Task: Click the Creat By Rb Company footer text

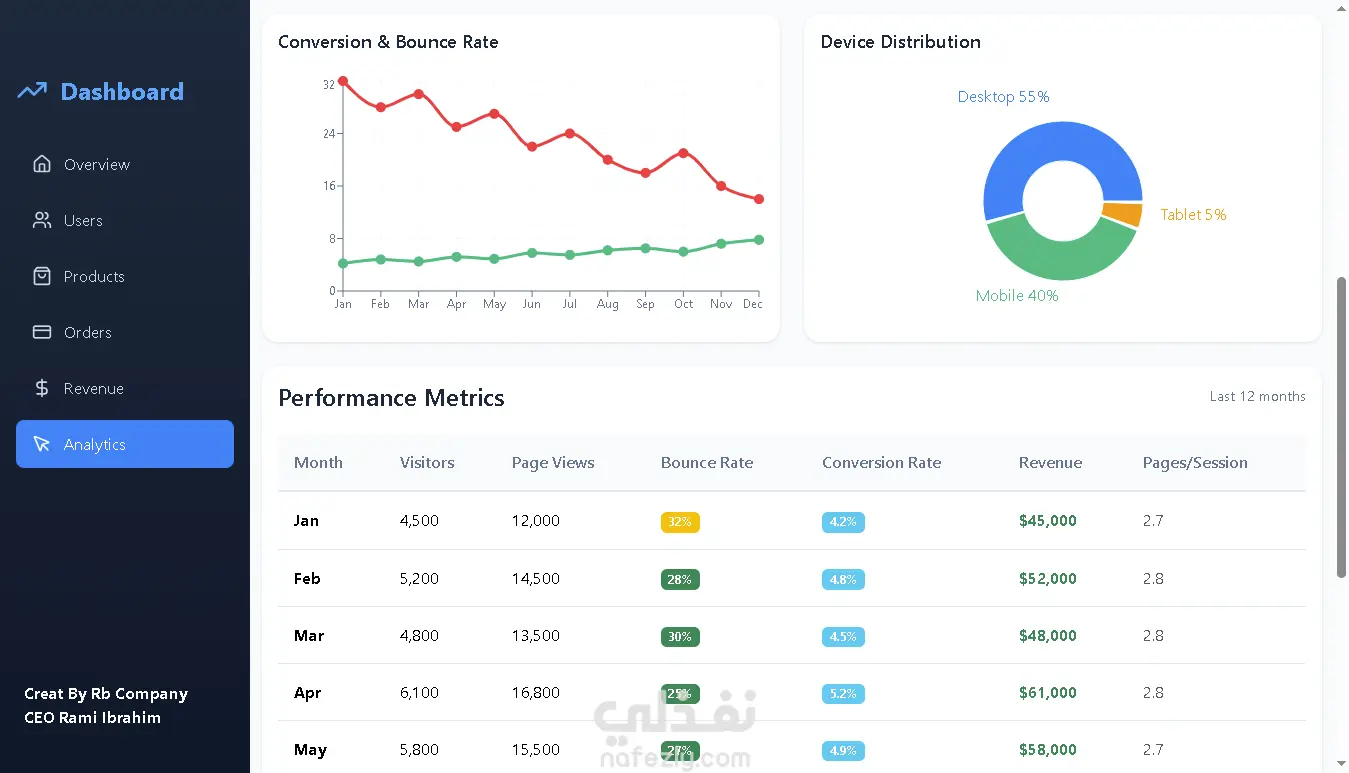Action: click(x=106, y=694)
